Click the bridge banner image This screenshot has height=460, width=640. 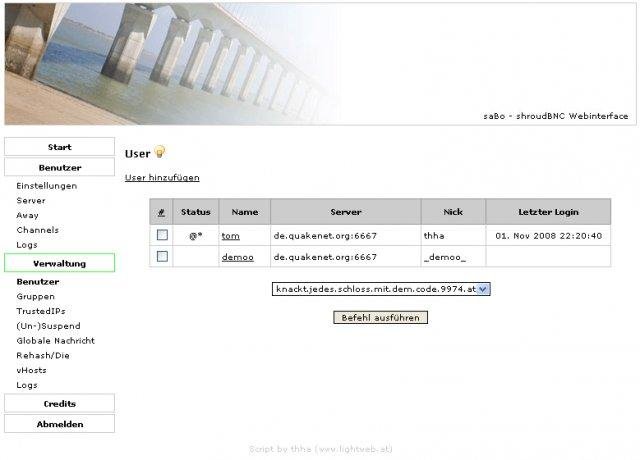(x=171, y=64)
